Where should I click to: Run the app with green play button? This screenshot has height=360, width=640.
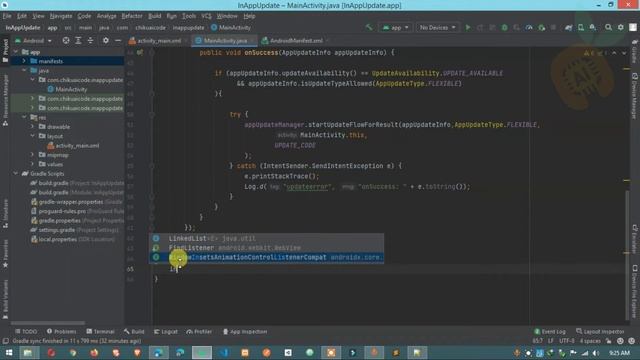click(x=468, y=27)
